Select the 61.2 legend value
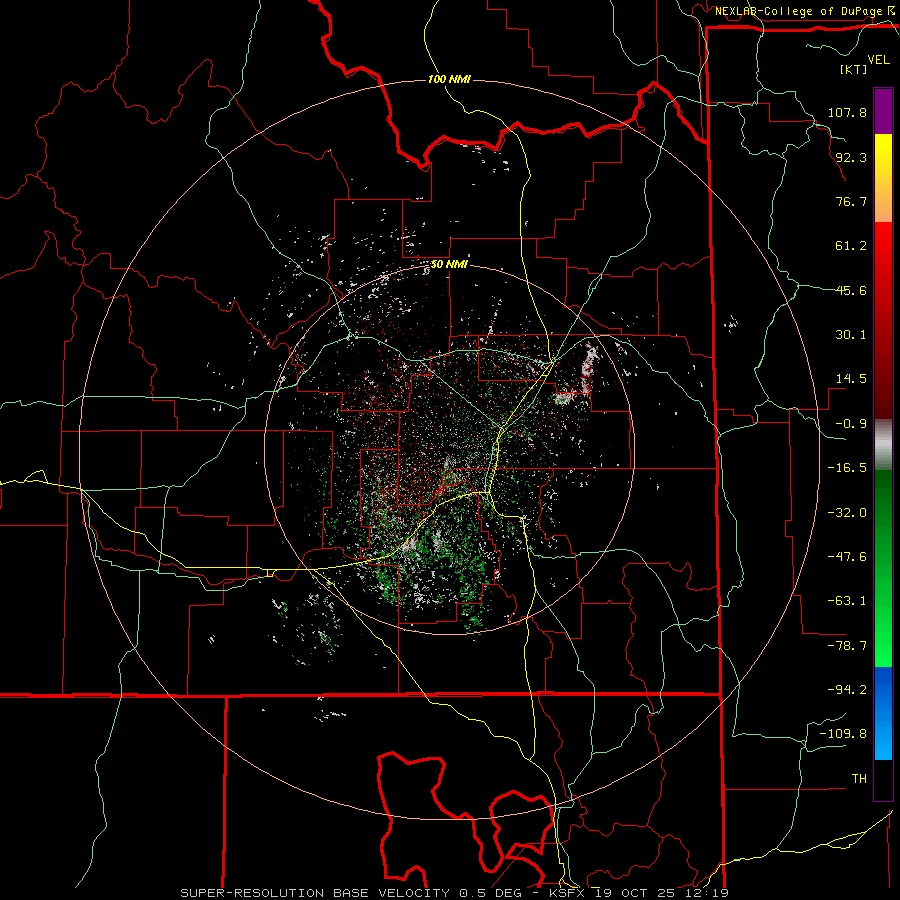The image size is (900, 900). (x=851, y=246)
